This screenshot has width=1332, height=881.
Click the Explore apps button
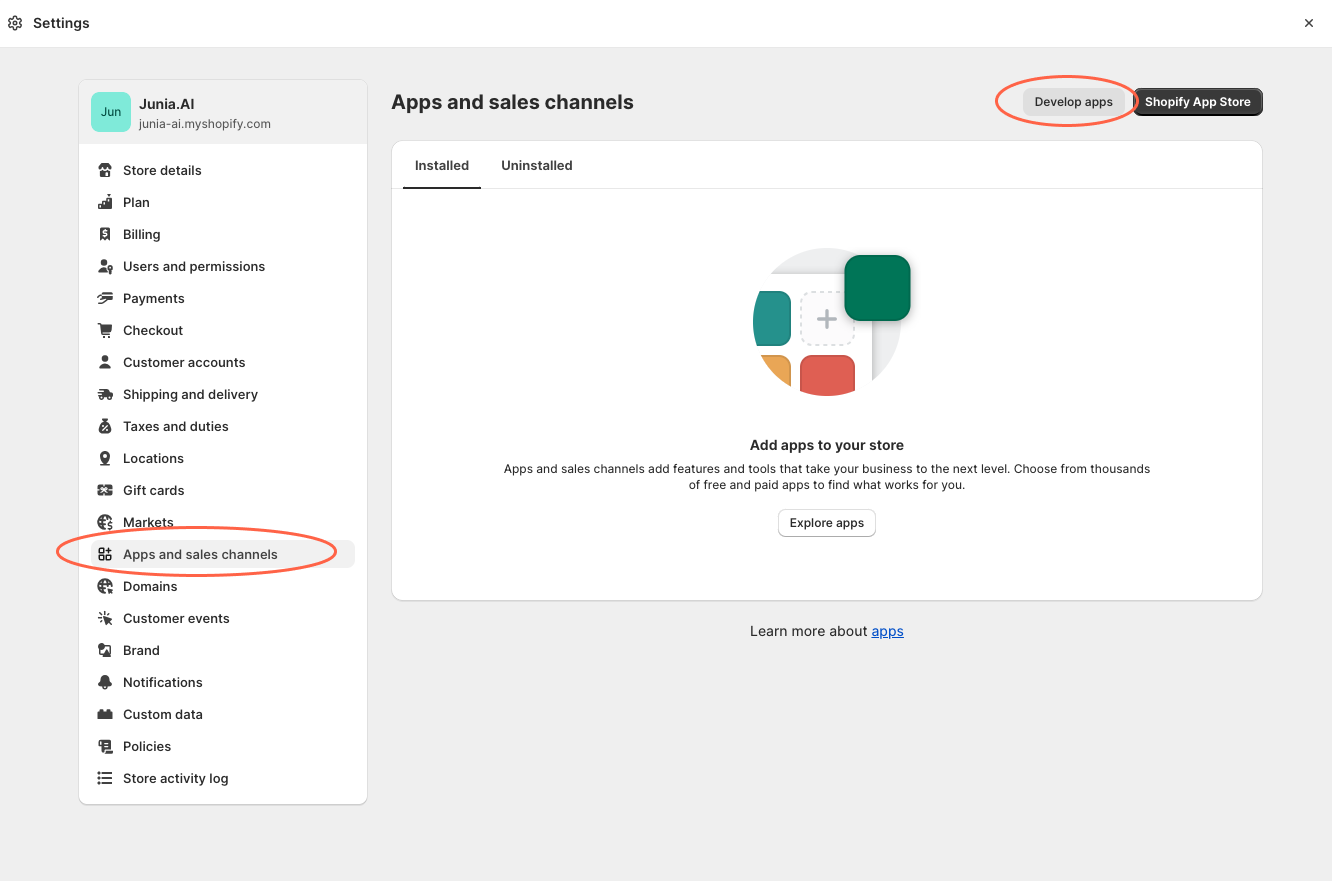click(x=826, y=522)
